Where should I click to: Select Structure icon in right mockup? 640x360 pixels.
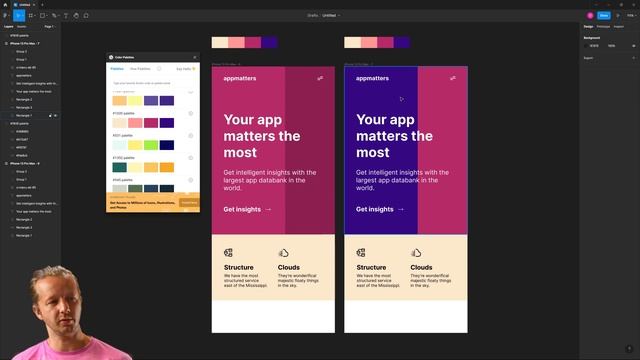click(361, 253)
